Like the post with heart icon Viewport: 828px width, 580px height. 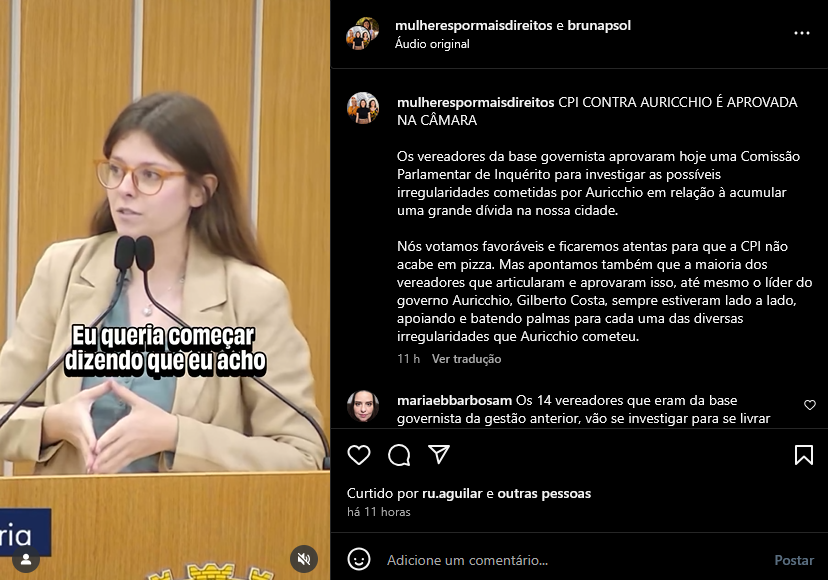[x=359, y=455]
